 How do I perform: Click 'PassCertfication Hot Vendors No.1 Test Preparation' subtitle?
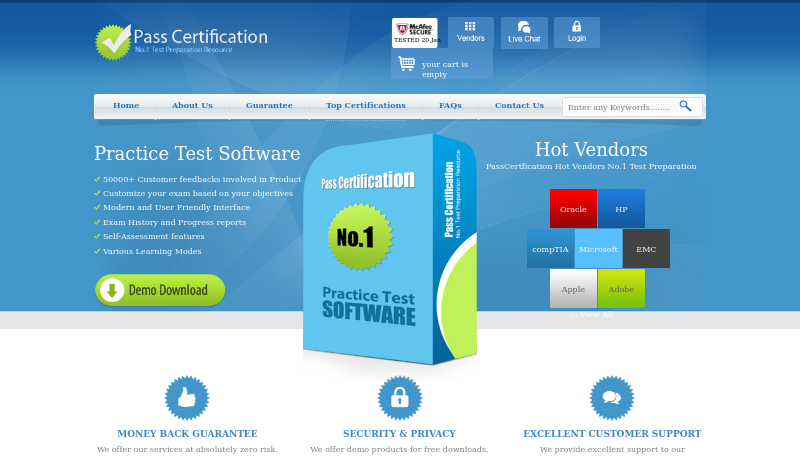click(591, 166)
